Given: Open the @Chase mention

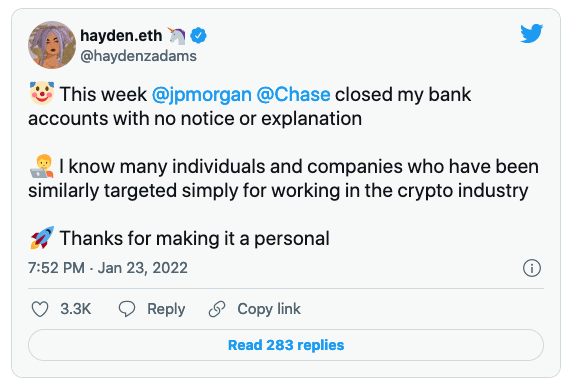Looking at the screenshot, I should [x=294, y=95].
